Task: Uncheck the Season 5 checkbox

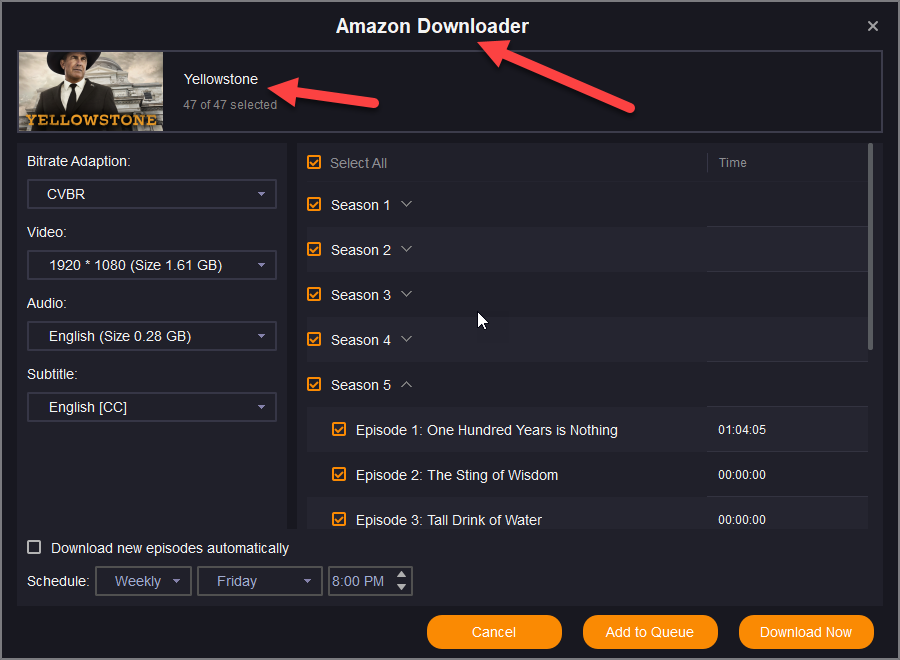Action: coord(314,384)
